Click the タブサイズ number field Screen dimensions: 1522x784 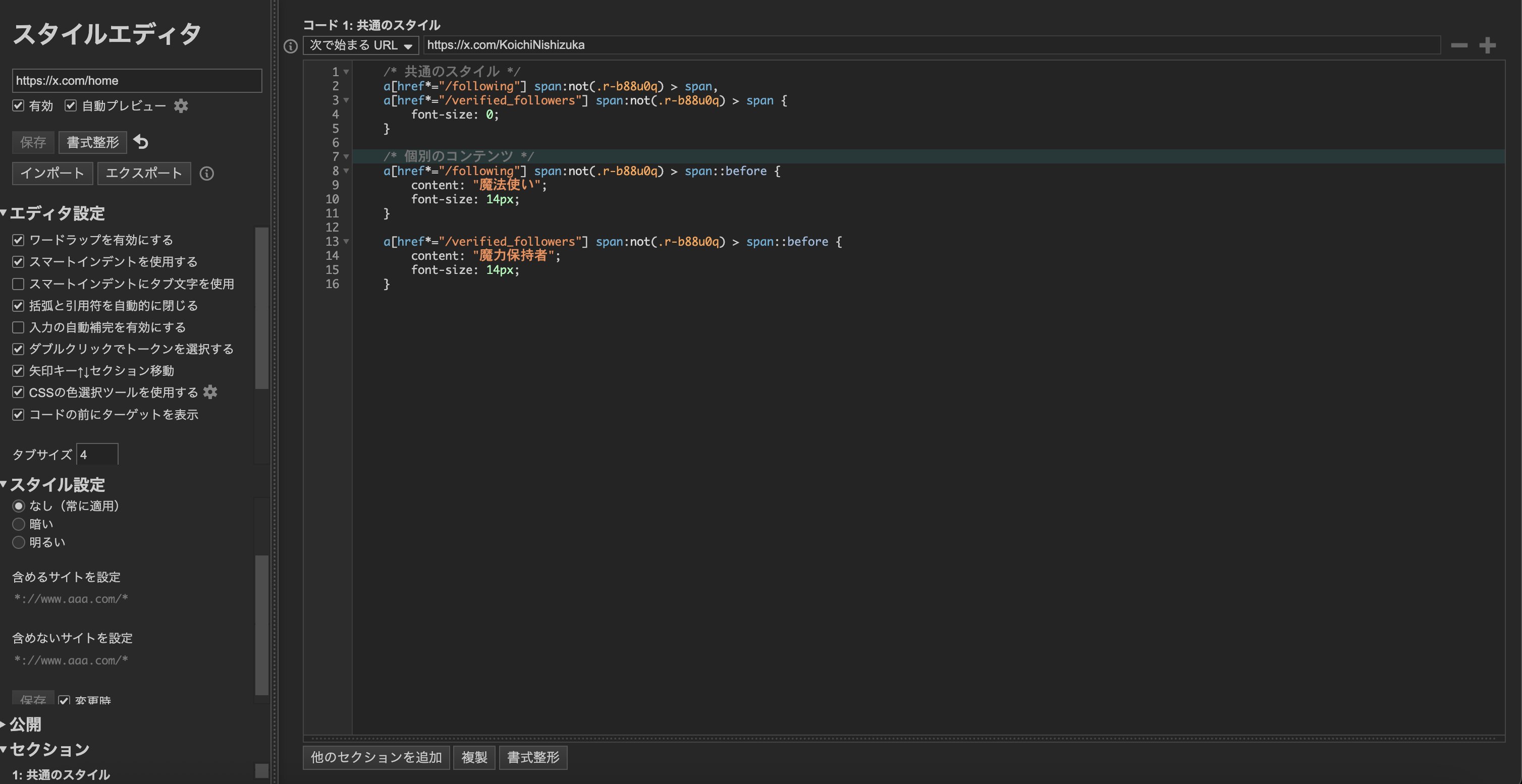97,455
